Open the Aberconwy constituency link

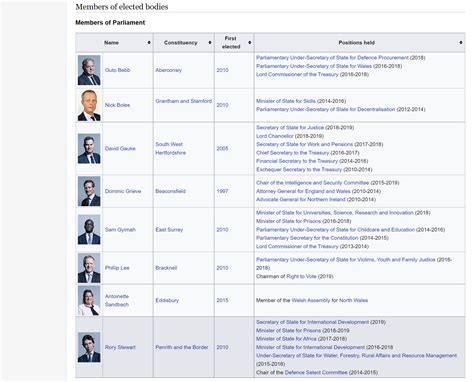coord(168,70)
